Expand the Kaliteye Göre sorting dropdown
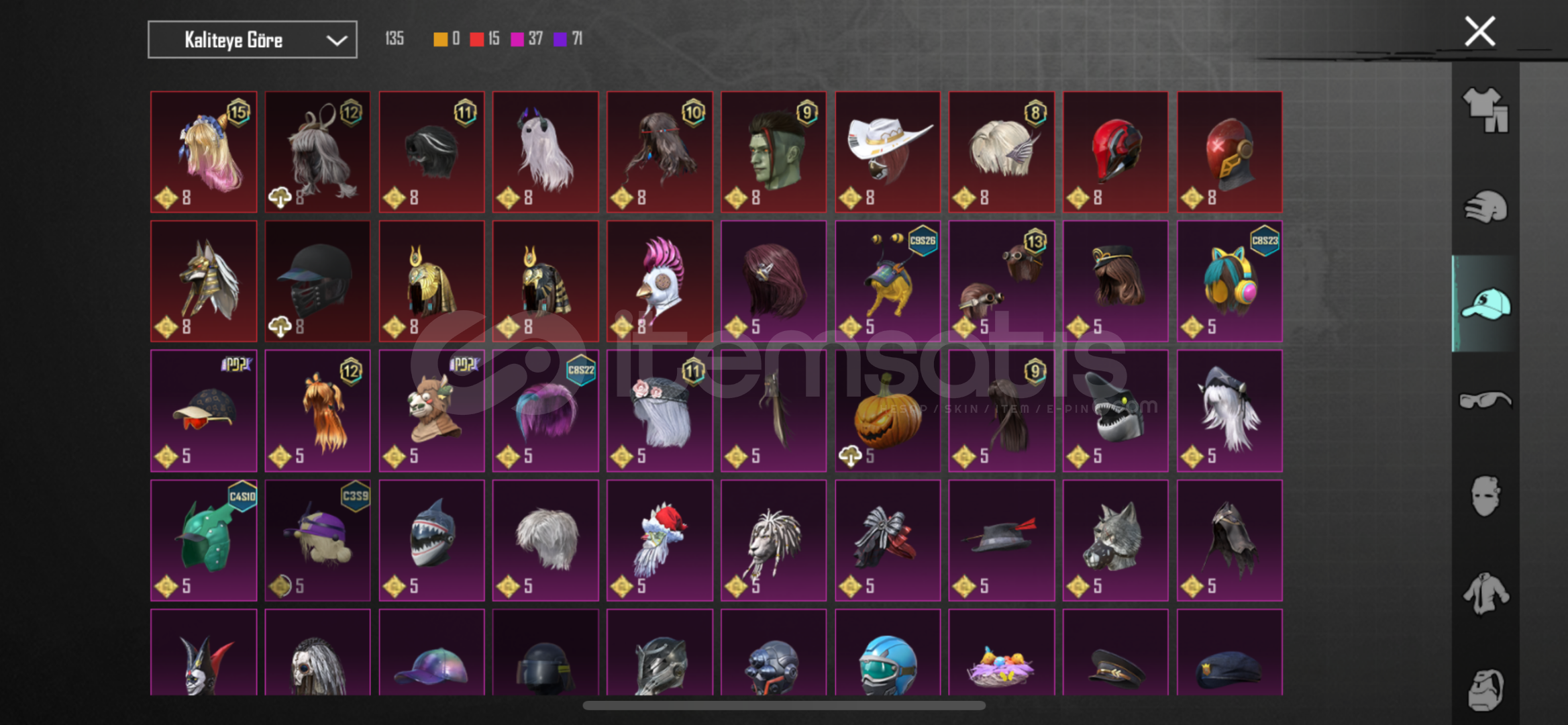Viewport: 1568px width, 725px height. (252, 40)
